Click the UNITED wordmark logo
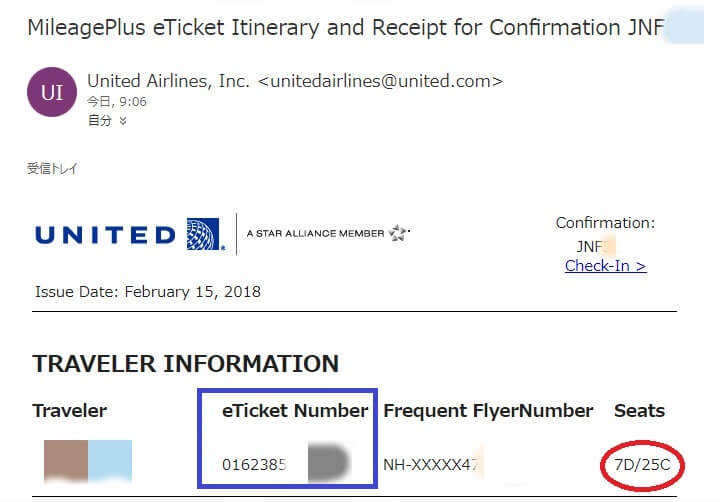 pyautogui.click(x=105, y=235)
